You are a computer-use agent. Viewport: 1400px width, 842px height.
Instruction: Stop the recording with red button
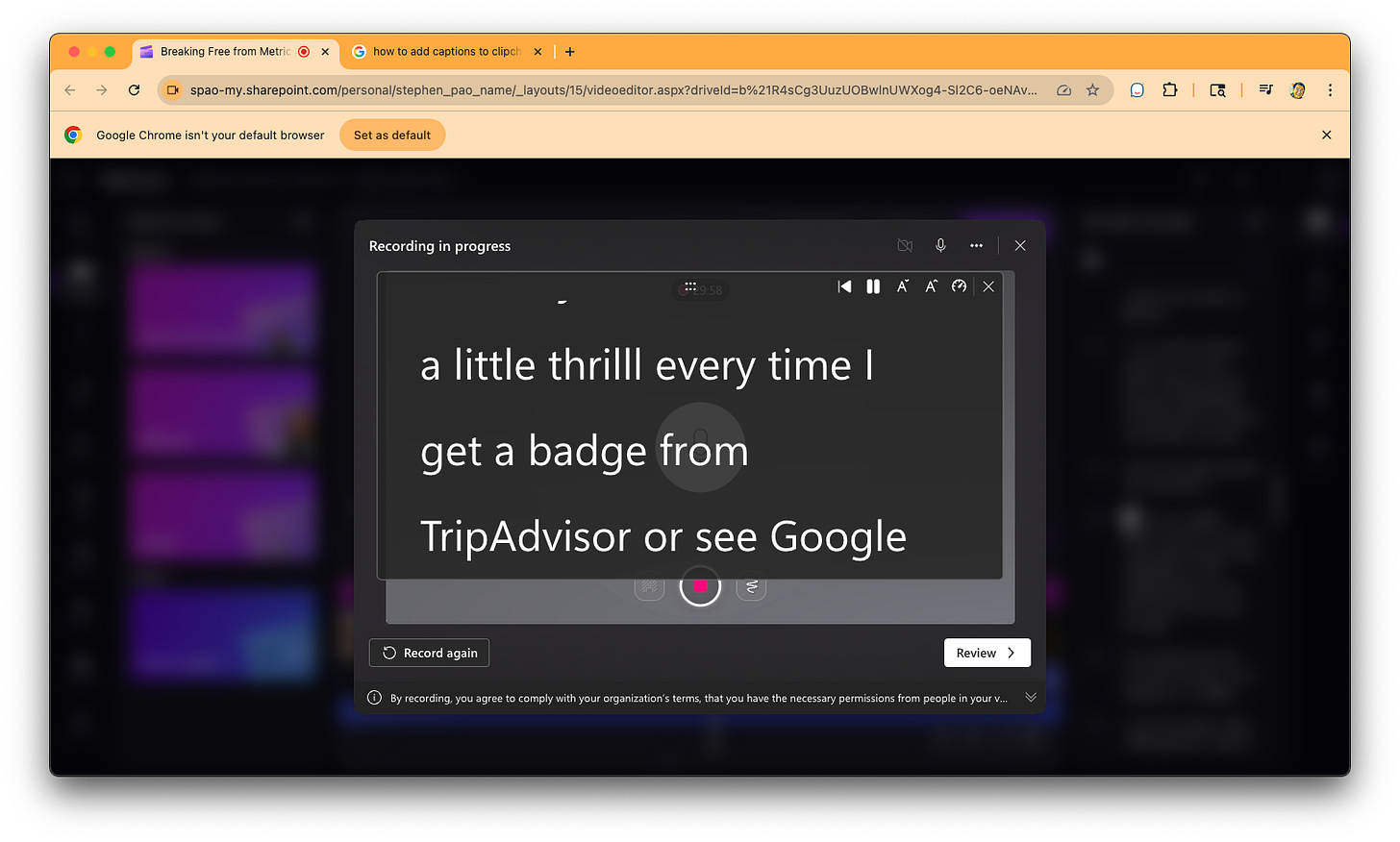tap(700, 586)
